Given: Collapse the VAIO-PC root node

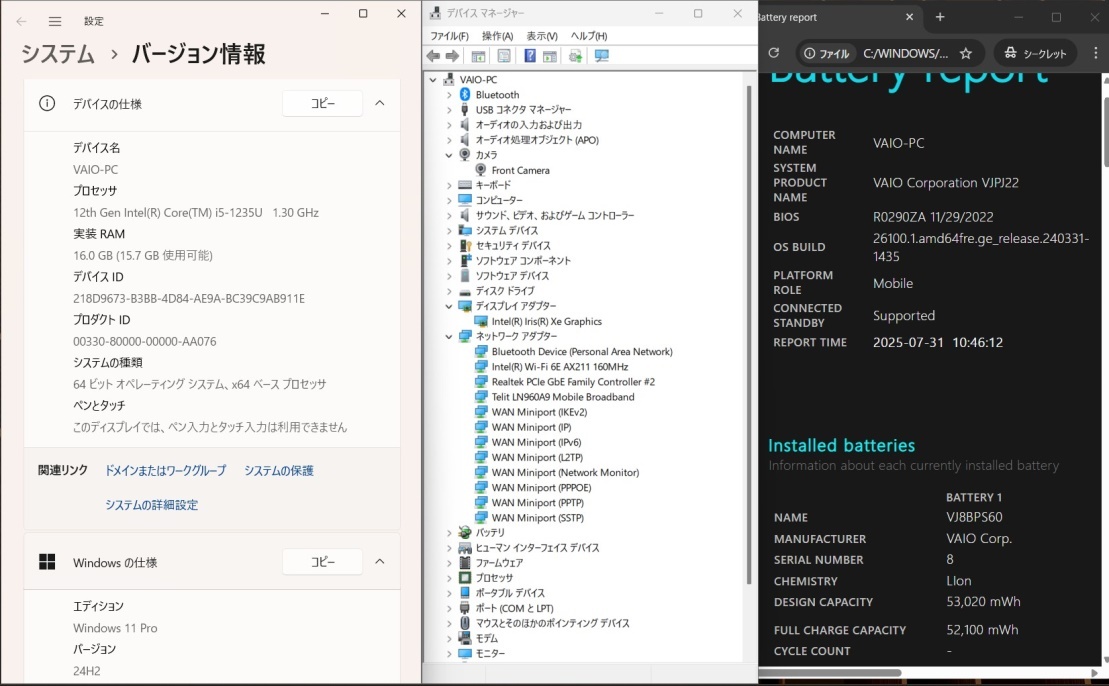Looking at the screenshot, I should click(433, 80).
